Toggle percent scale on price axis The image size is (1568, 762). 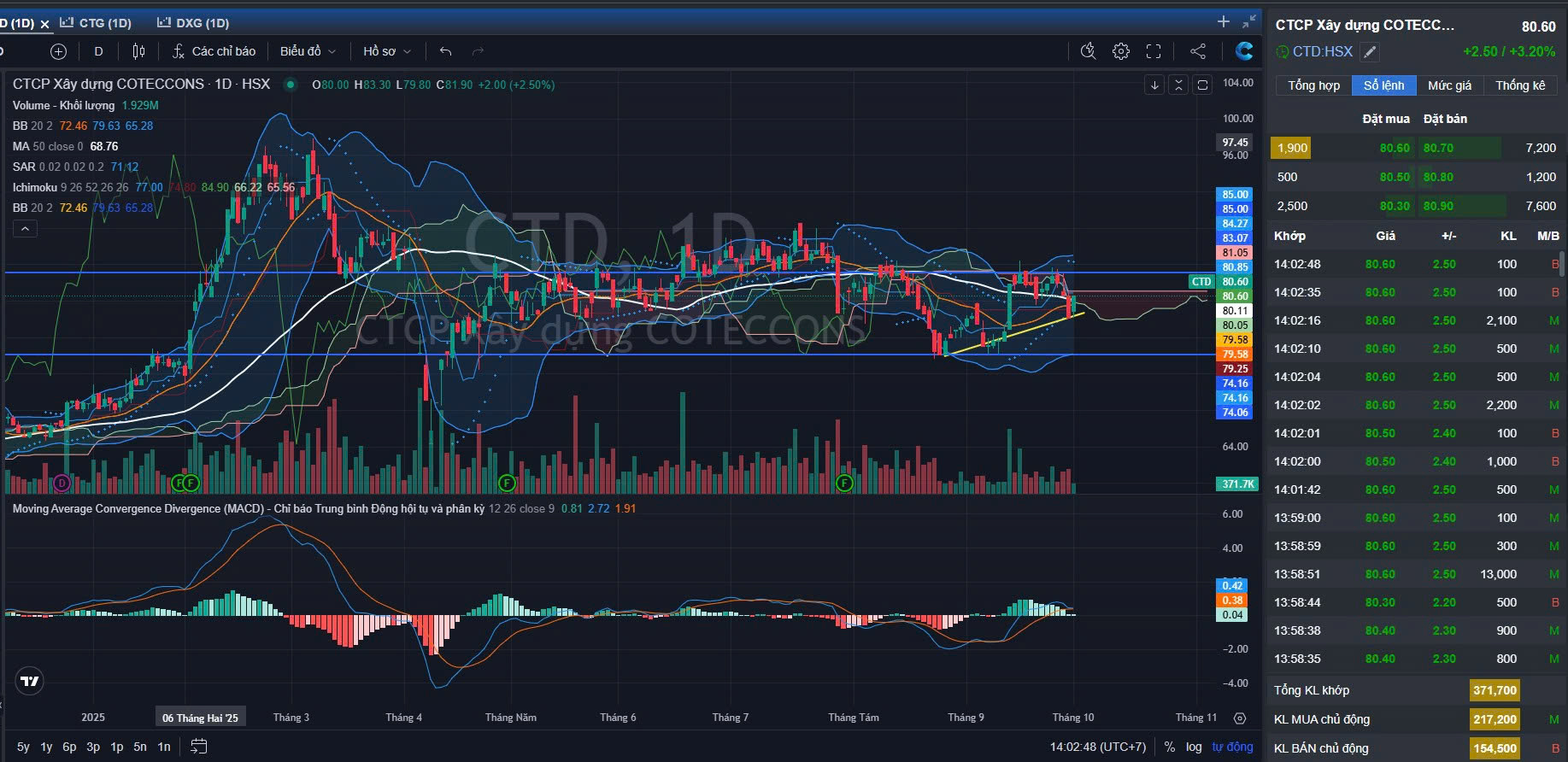1169,747
